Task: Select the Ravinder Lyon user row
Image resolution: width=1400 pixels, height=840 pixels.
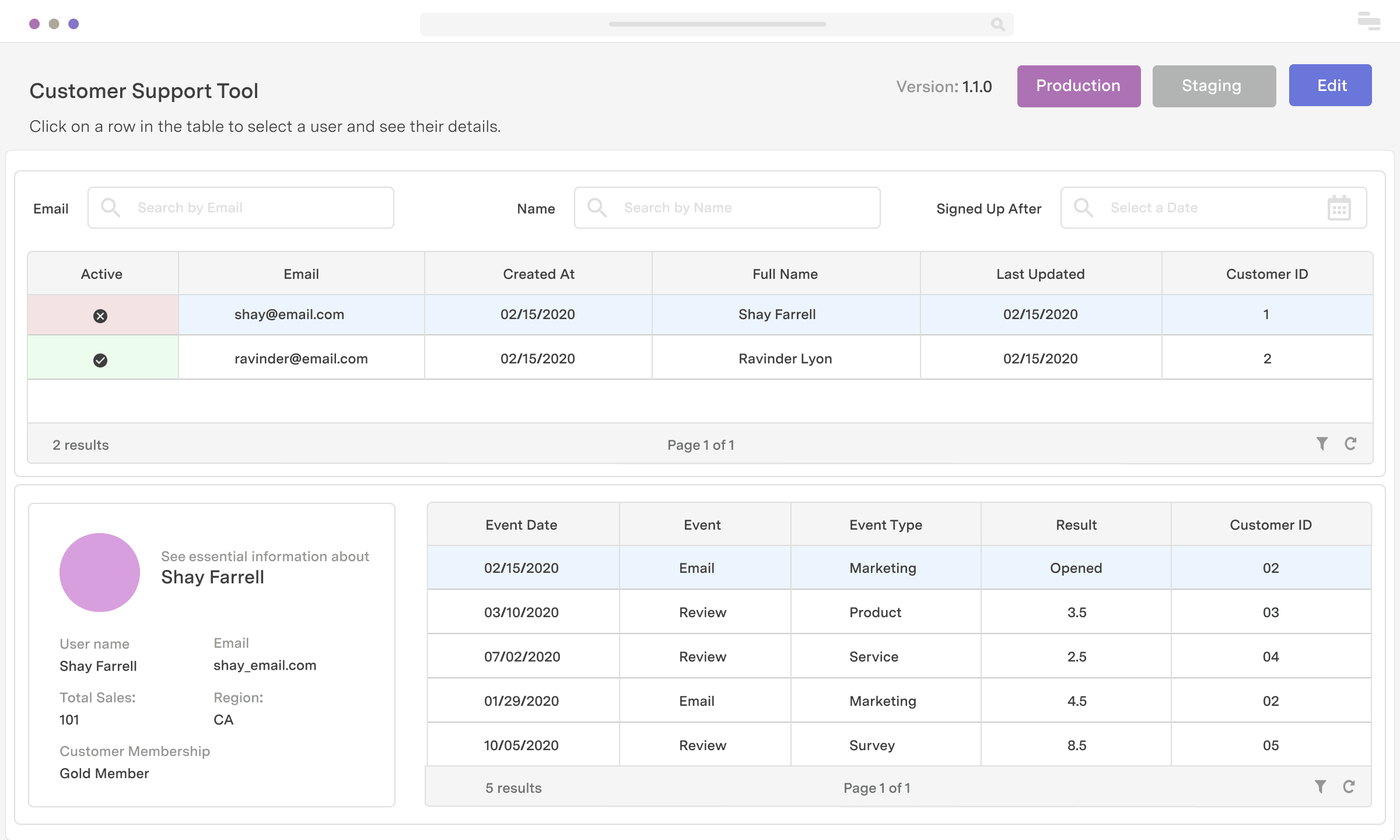Action: 785,358
